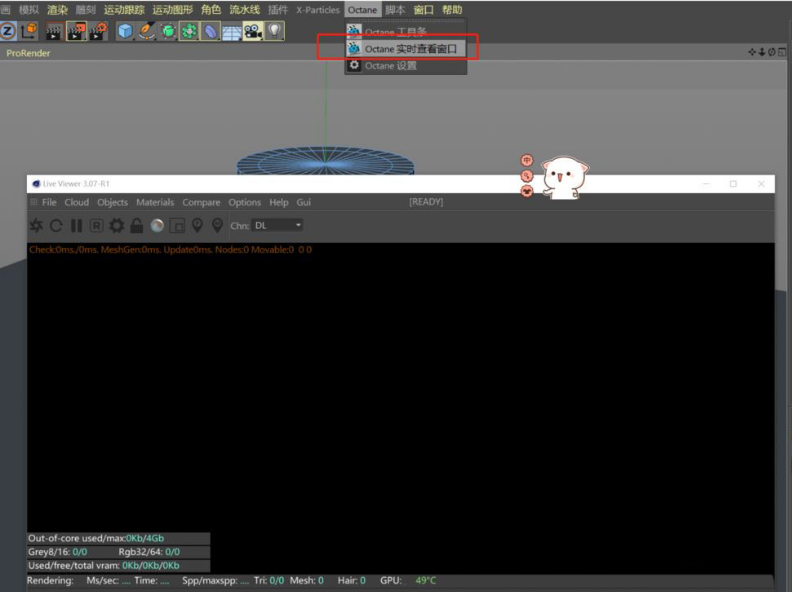The image size is (792, 592).
Task: Open Live Viewer Materials menu
Action: pos(155,202)
